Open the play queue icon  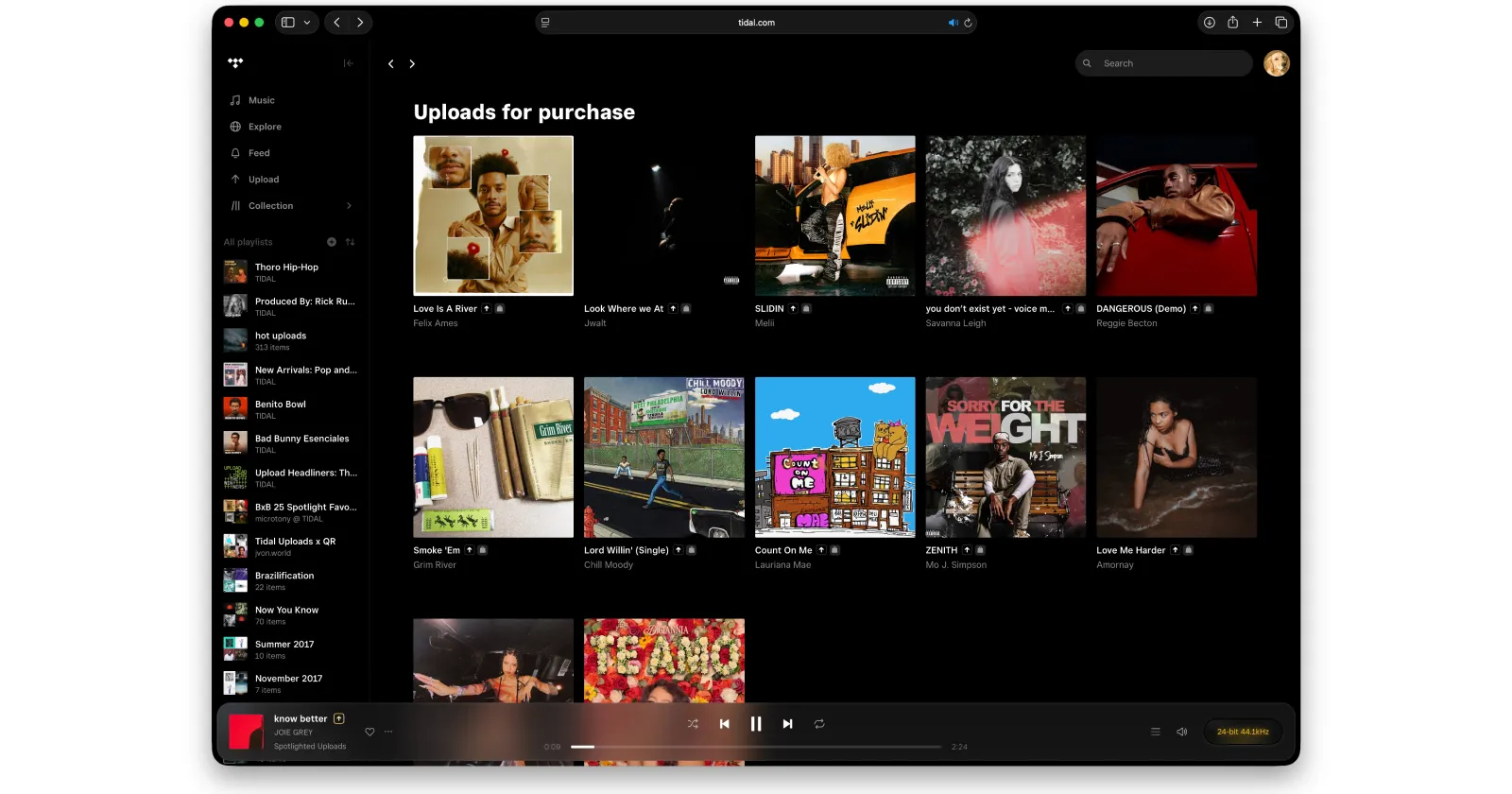pyautogui.click(x=1155, y=732)
